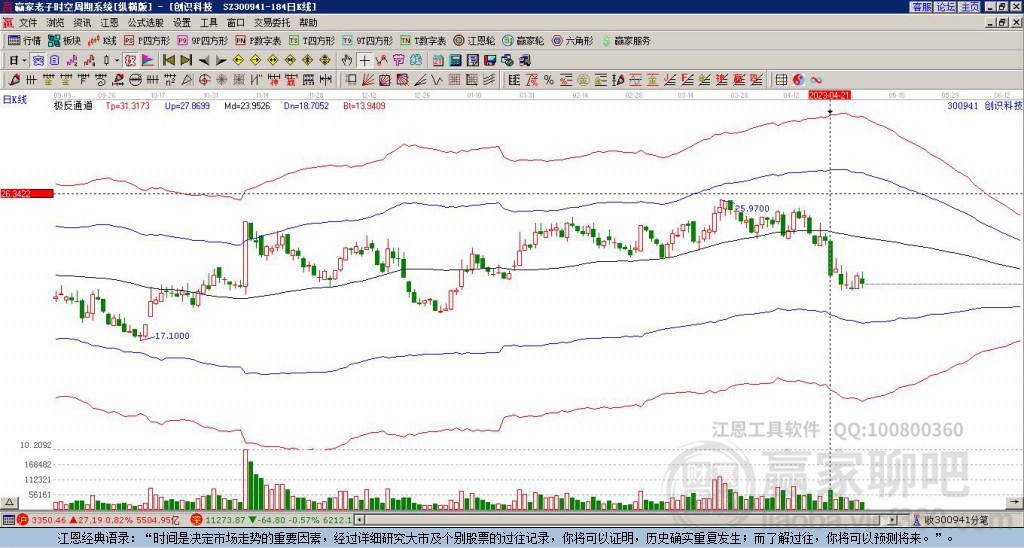
Task: Open the T四方形 tool
Action: tap(312, 40)
